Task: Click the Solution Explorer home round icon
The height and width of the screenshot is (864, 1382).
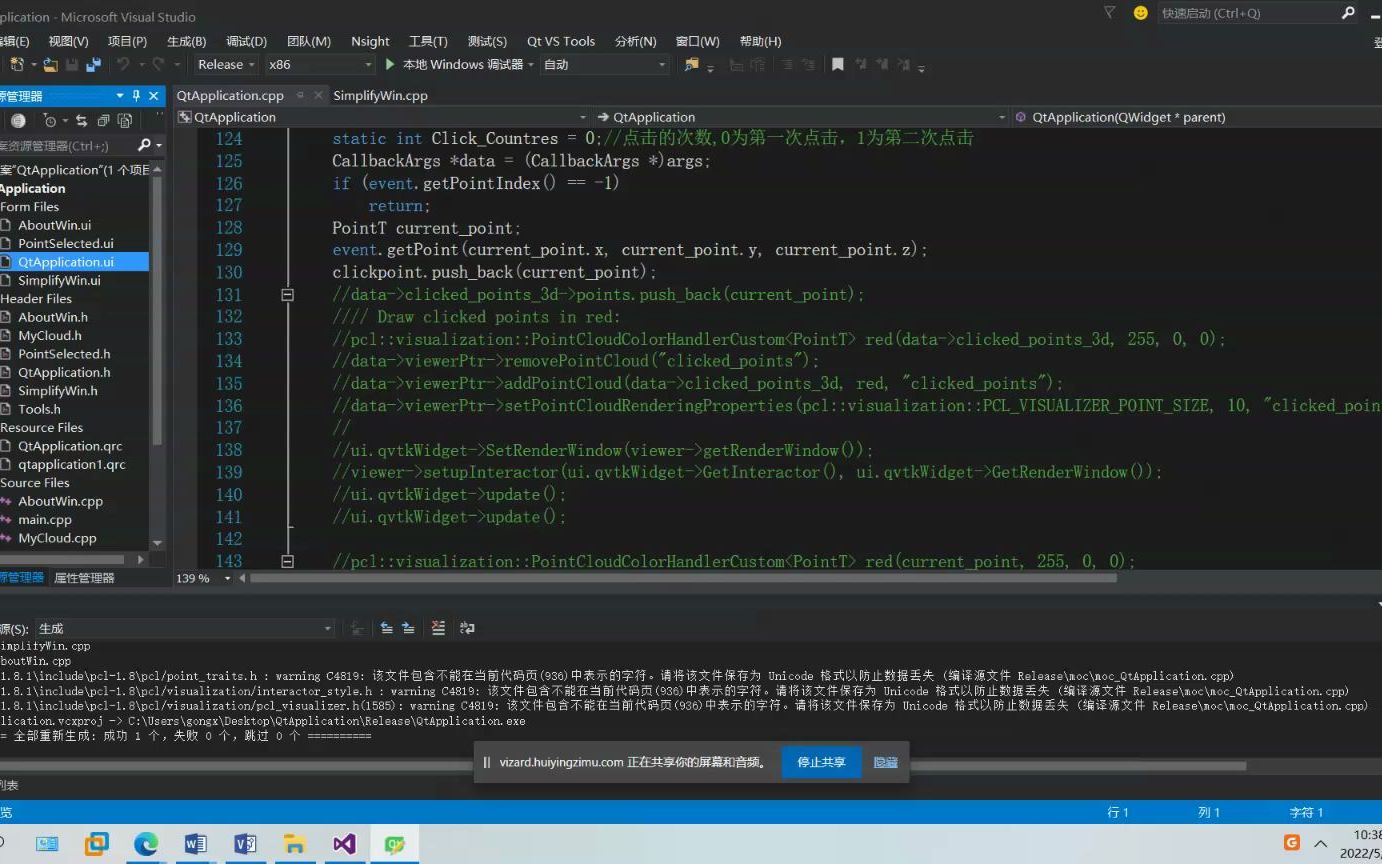Action: [18, 120]
